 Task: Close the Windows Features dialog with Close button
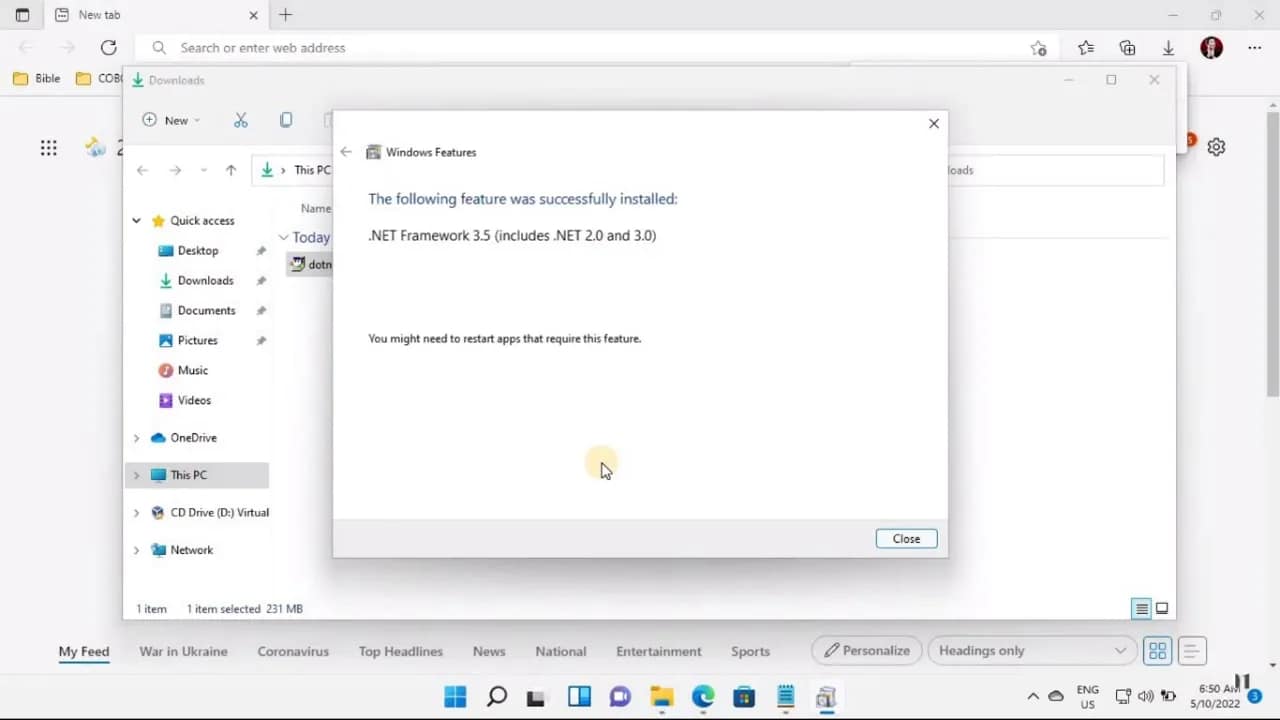point(905,538)
